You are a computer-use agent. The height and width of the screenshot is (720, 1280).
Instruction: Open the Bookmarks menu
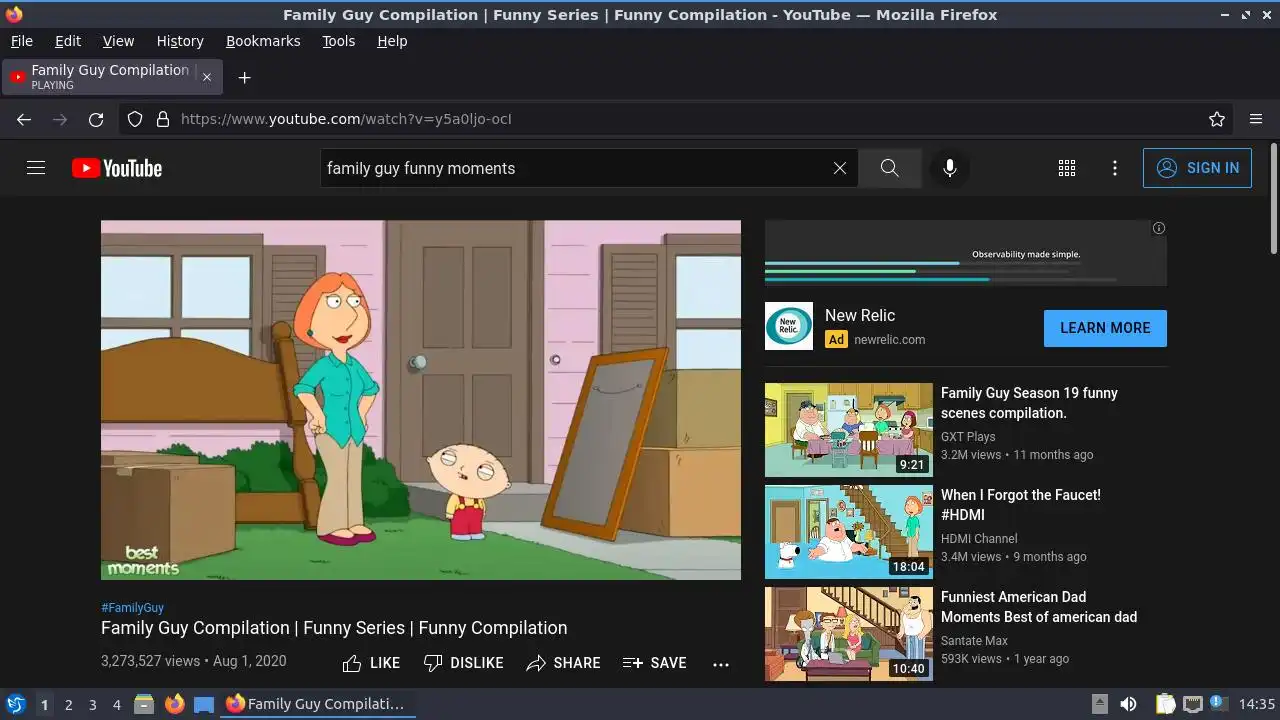click(x=263, y=41)
